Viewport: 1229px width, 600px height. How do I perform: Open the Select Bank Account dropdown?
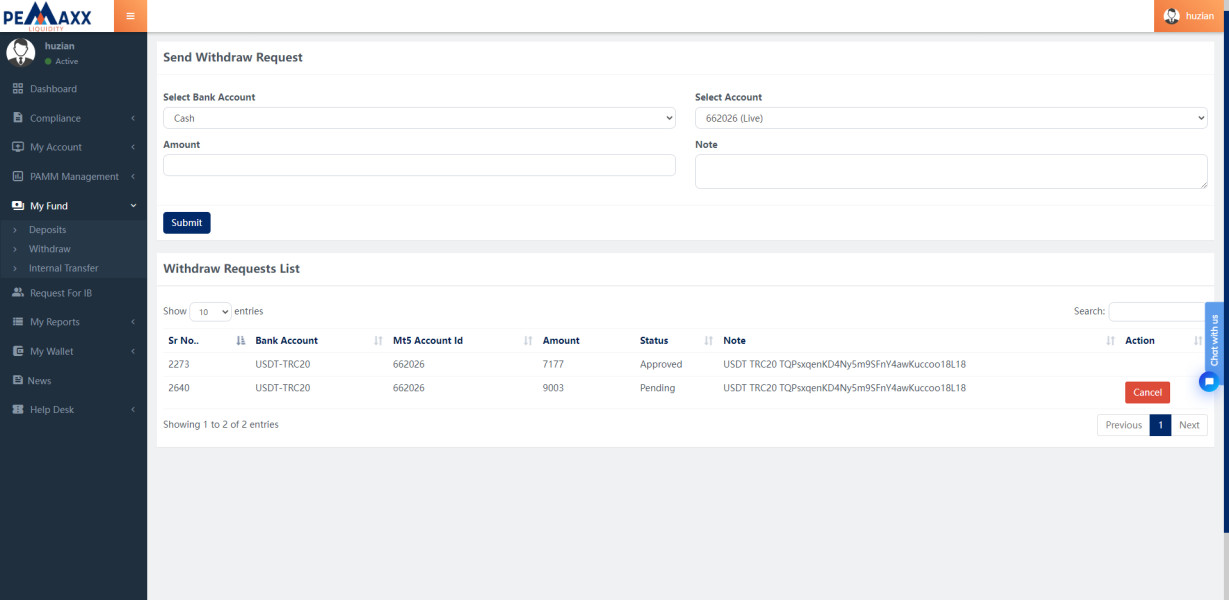click(419, 118)
